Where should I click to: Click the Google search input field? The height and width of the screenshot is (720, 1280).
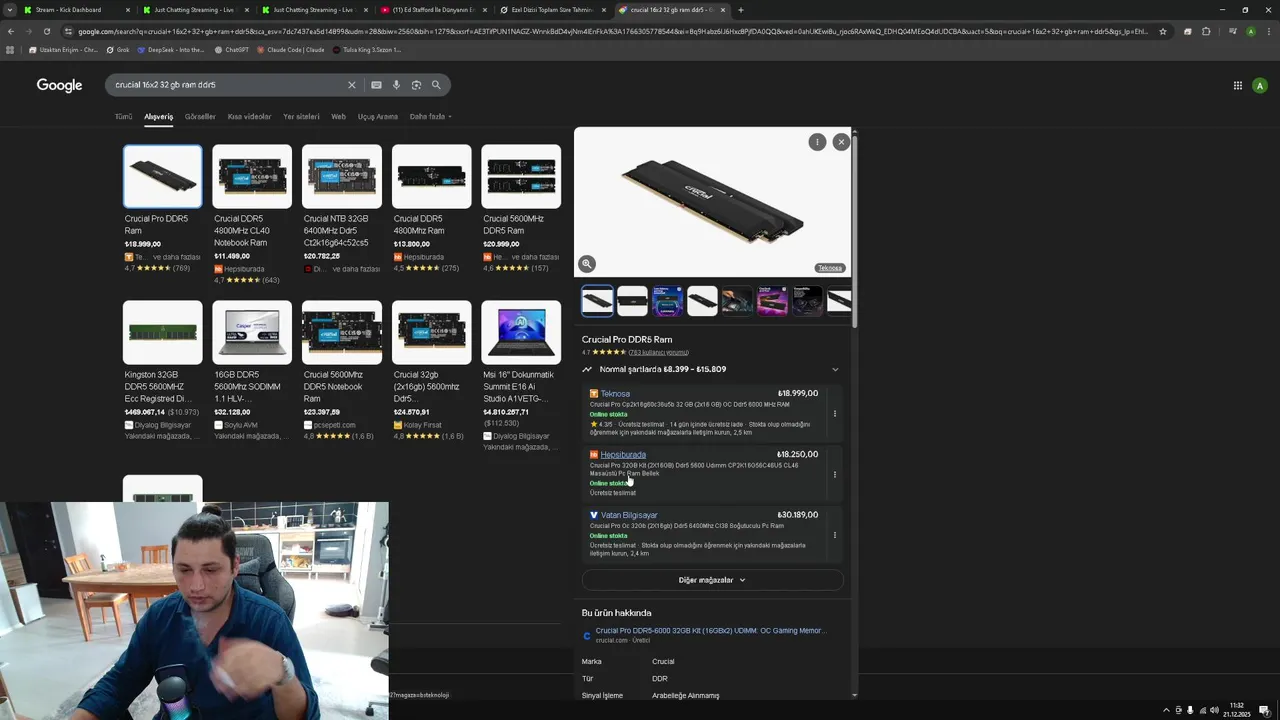pyautogui.click(x=228, y=85)
